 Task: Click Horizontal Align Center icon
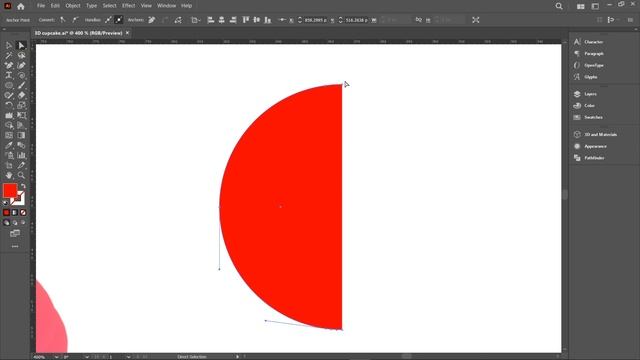(222, 20)
